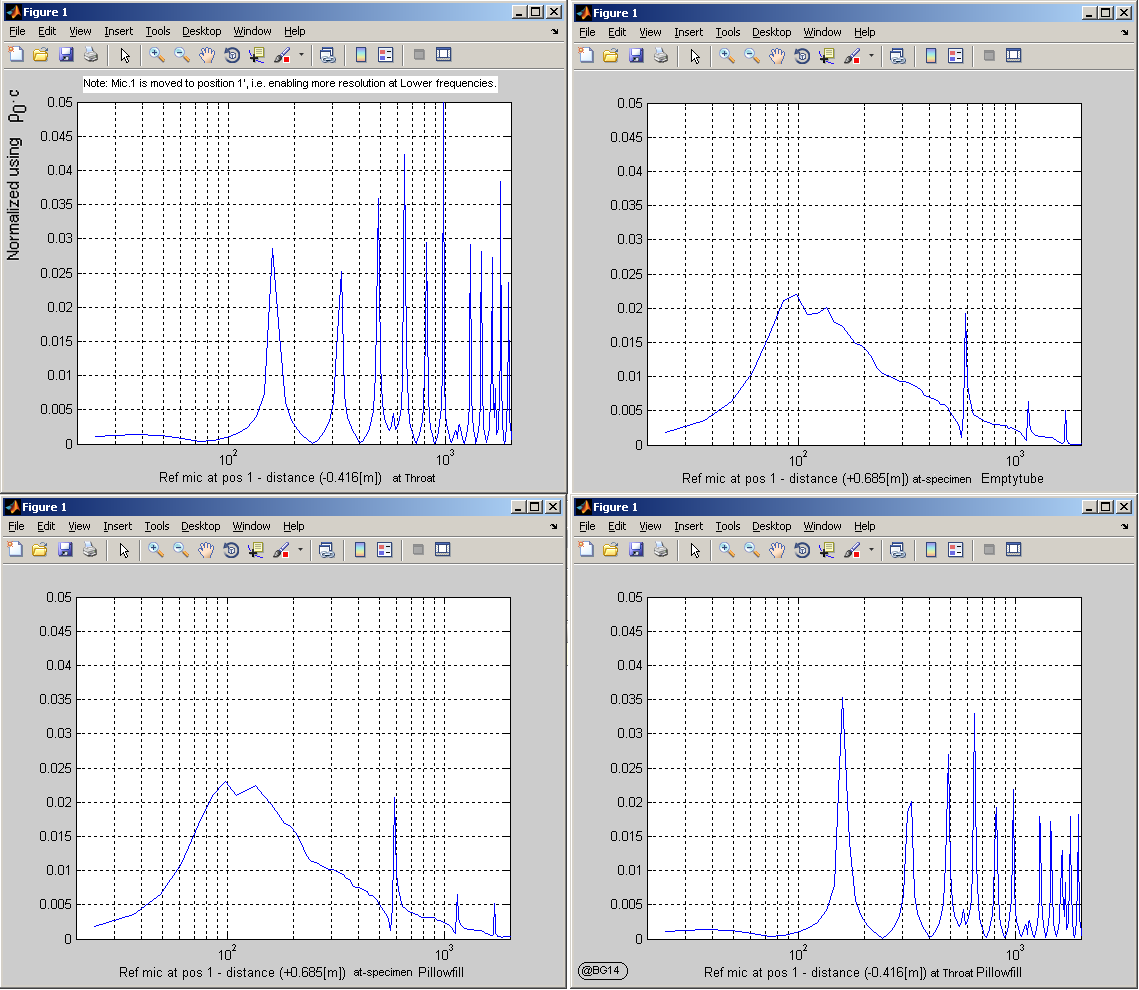1139x990 pixels.
Task: Open brush color dropdown in the 'at Throat Pillowfill' figure
Action: (871, 549)
